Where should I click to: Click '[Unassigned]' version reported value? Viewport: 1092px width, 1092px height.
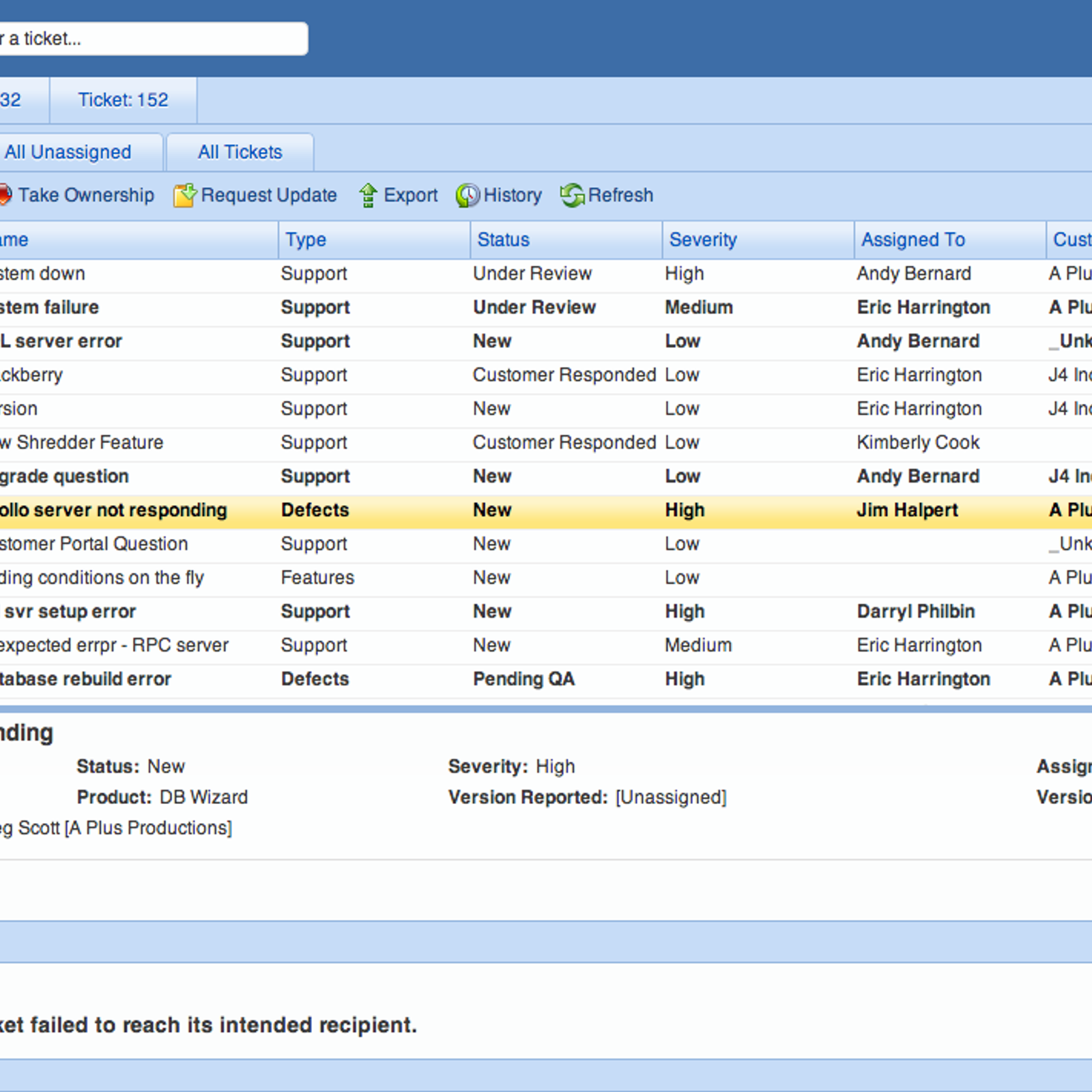pos(671,797)
